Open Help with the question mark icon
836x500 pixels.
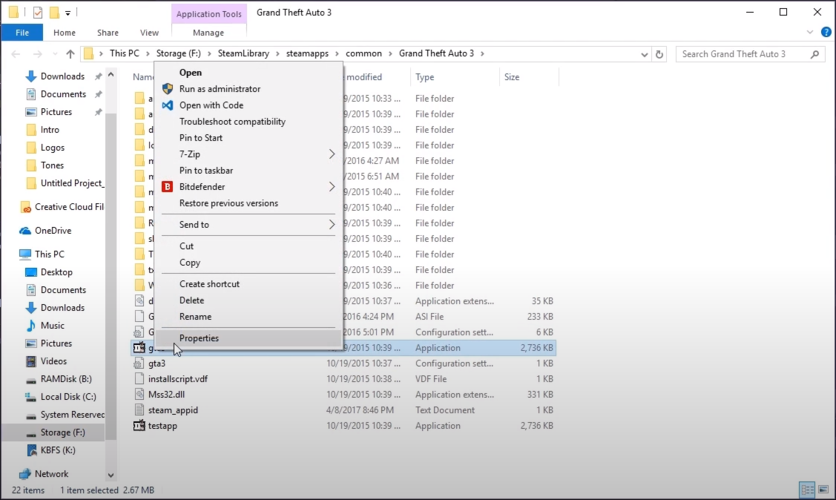pos(825,33)
